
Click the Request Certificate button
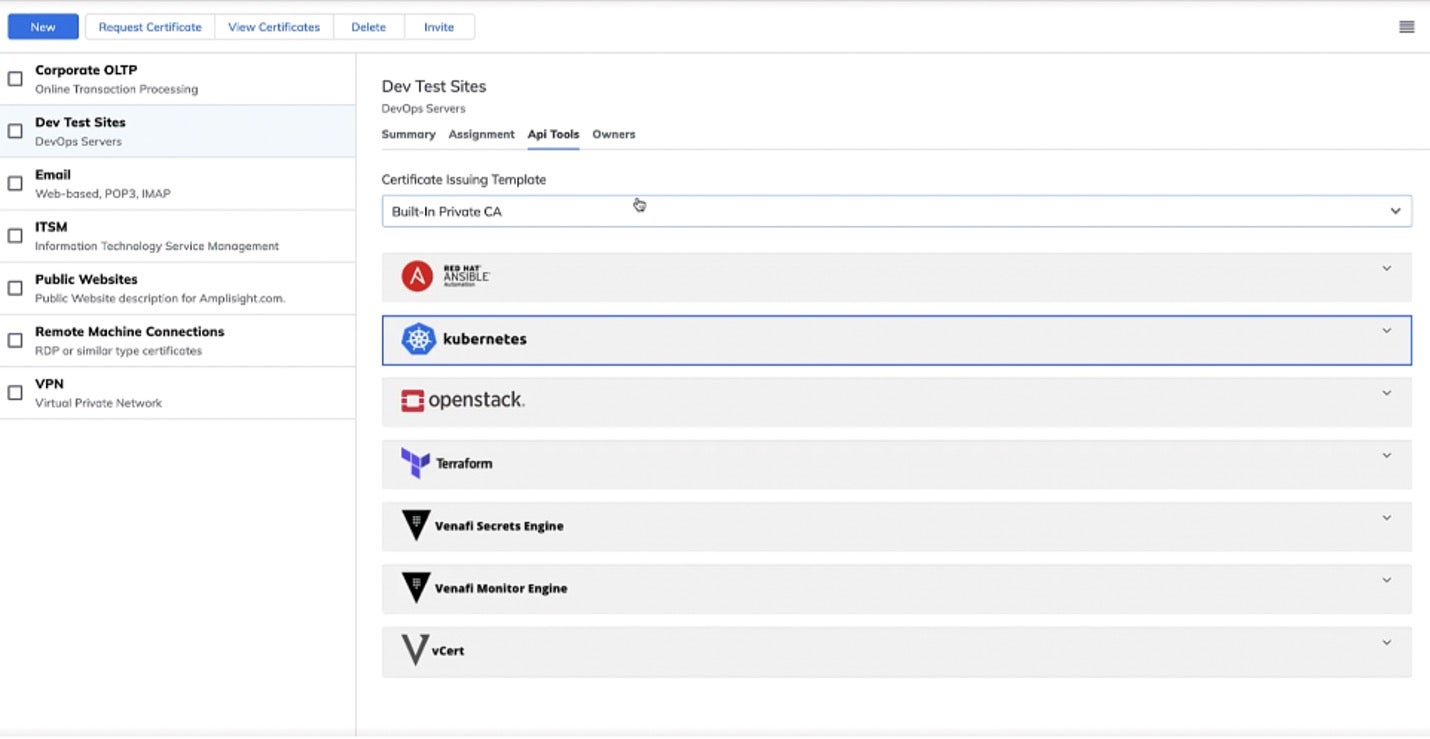point(150,27)
